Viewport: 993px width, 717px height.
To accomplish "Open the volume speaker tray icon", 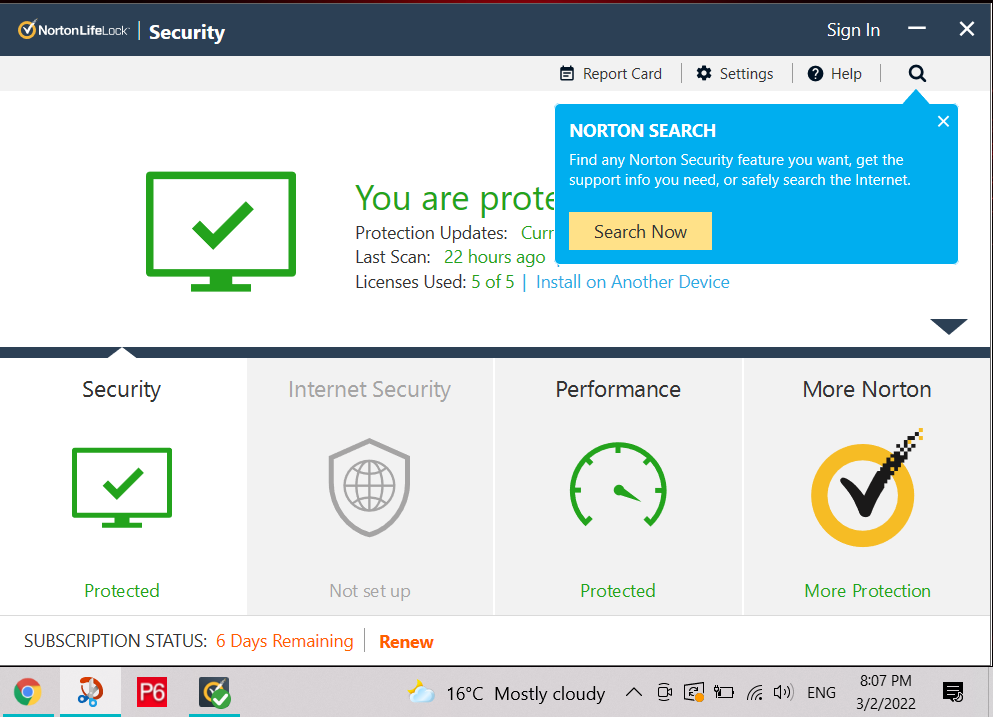I will (783, 692).
